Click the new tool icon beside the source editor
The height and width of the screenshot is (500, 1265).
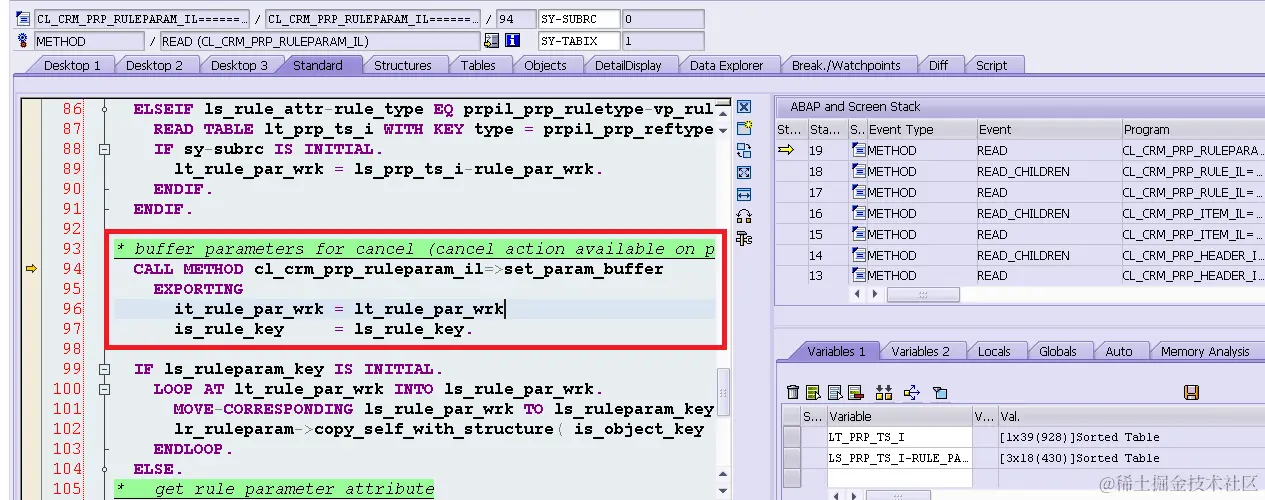coord(744,128)
